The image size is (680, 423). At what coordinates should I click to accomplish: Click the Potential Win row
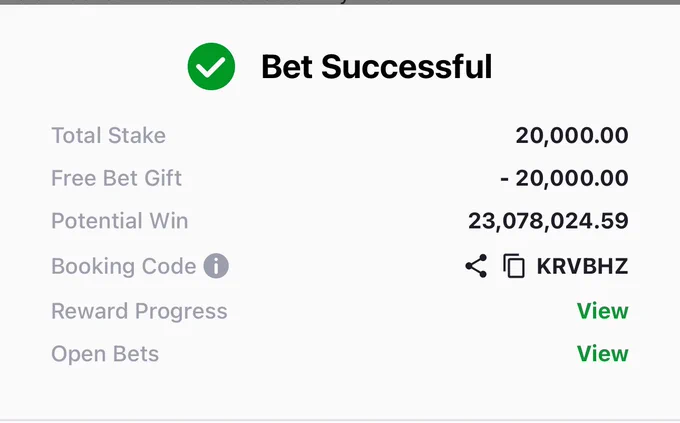(340, 221)
